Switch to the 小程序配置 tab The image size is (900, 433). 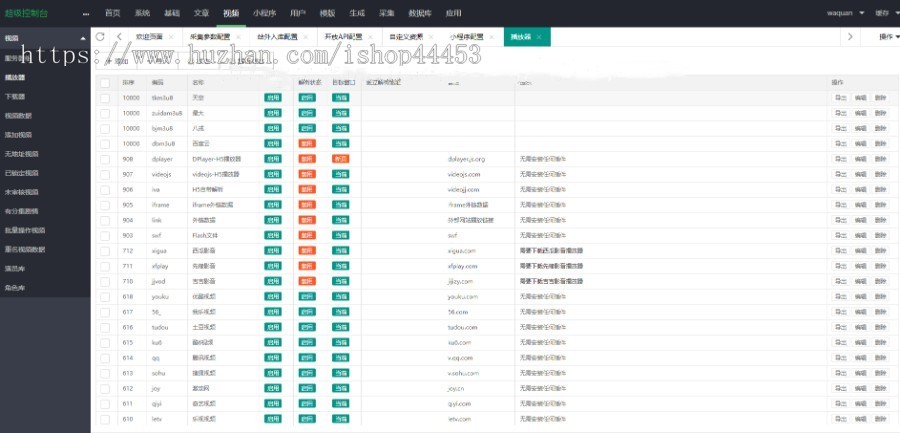(x=466, y=37)
